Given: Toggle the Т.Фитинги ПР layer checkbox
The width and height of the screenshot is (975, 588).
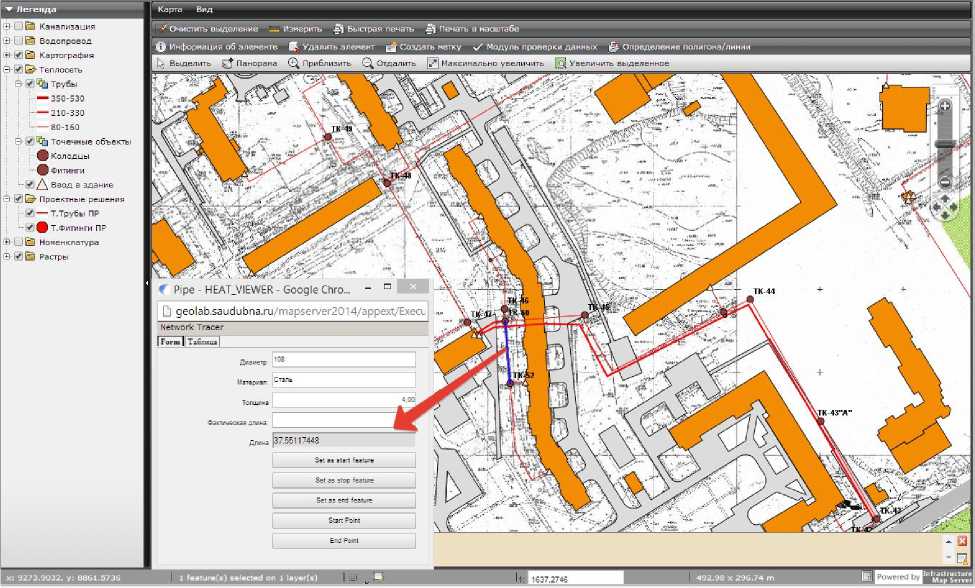Looking at the screenshot, I should (30, 227).
